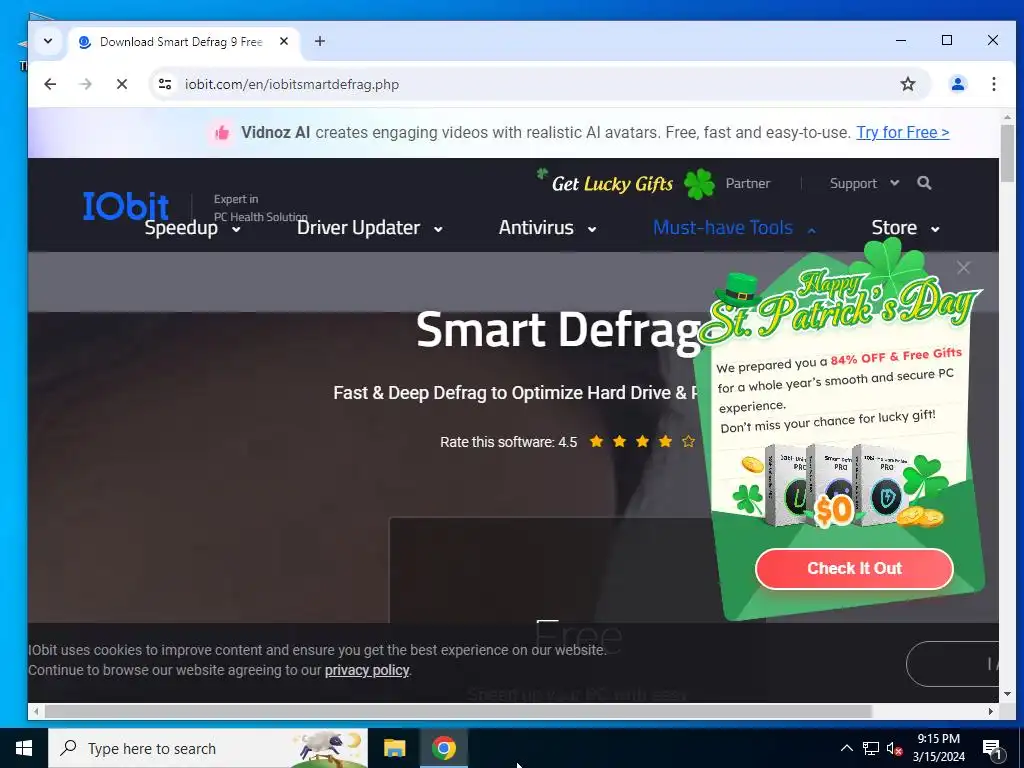Click the page scroll down arrow
This screenshot has height=768, width=1024.
click(x=1007, y=694)
